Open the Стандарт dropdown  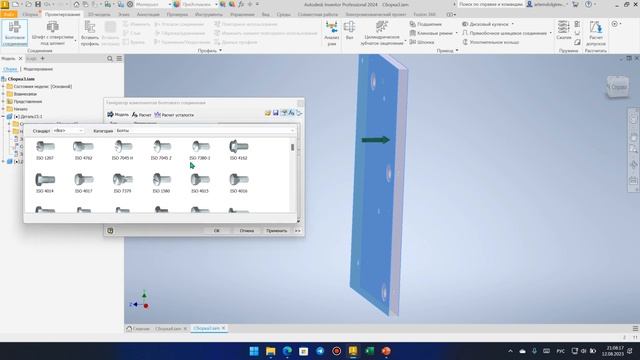pyautogui.click(x=68, y=131)
